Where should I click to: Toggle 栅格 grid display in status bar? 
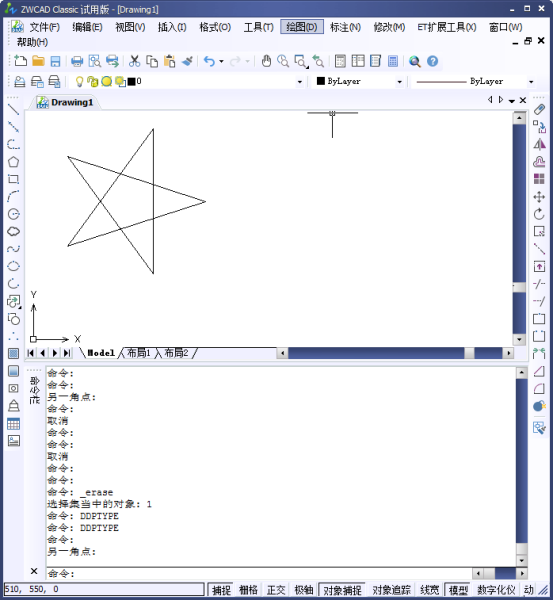(x=248, y=590)
